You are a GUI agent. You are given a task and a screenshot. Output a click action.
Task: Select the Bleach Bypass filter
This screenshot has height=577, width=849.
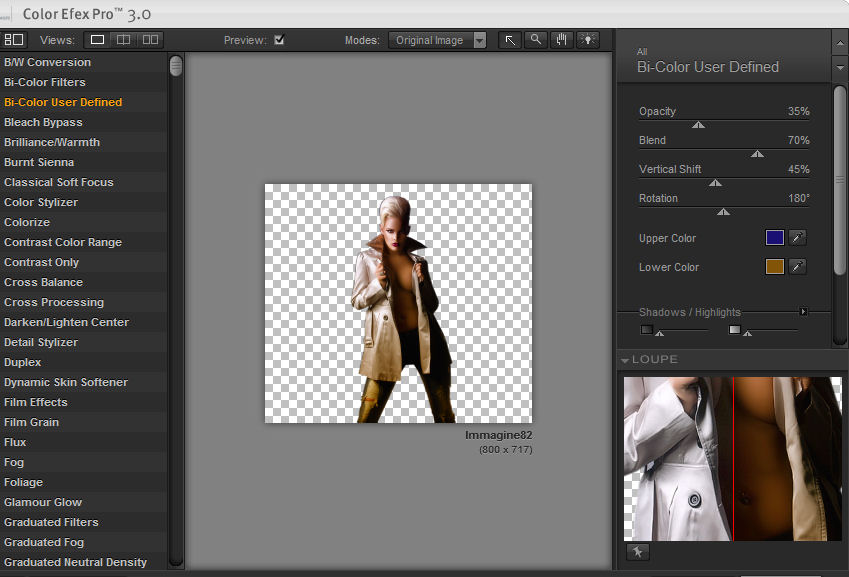point(43,122)
